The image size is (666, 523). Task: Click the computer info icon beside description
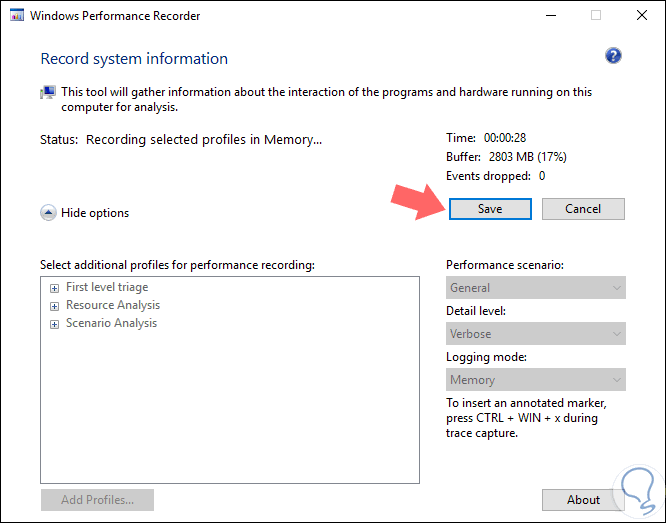[x=48, y=92]
